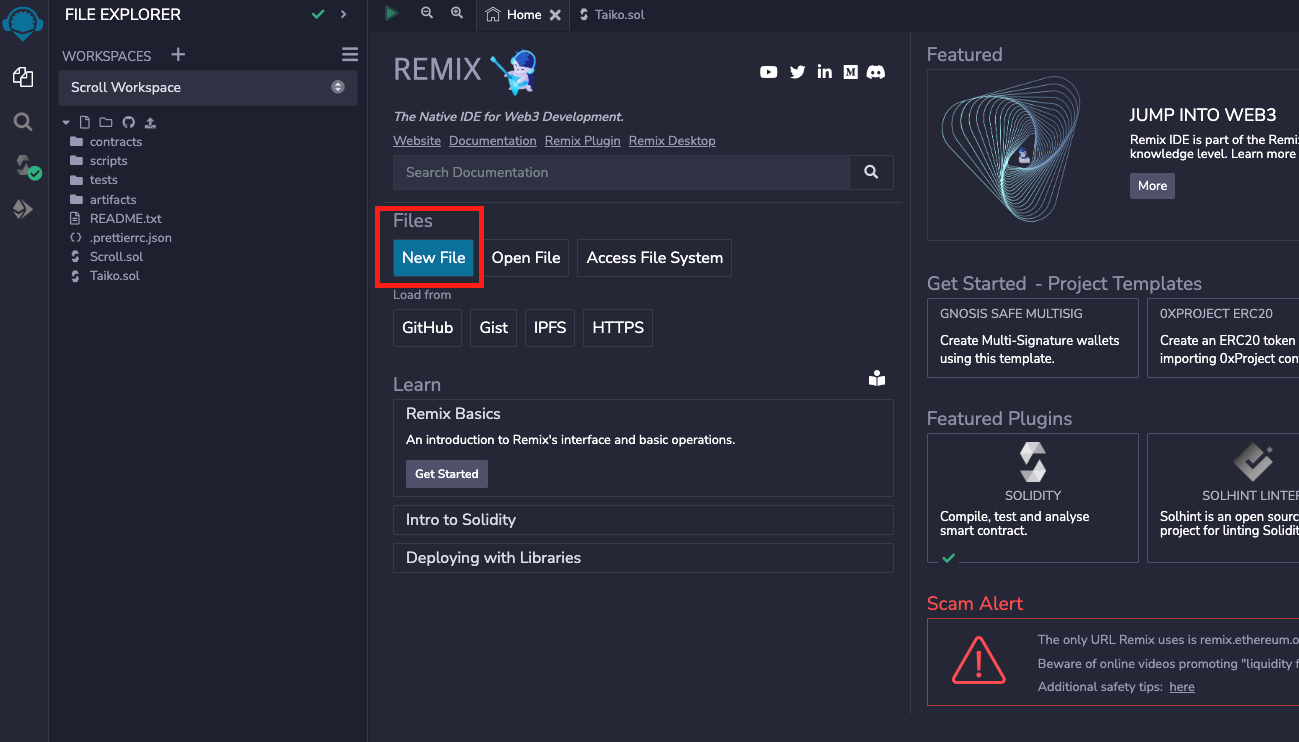1299x742 pixels.
Task: Create a workspace with the plus icon
Action: [x=178, y=55]
